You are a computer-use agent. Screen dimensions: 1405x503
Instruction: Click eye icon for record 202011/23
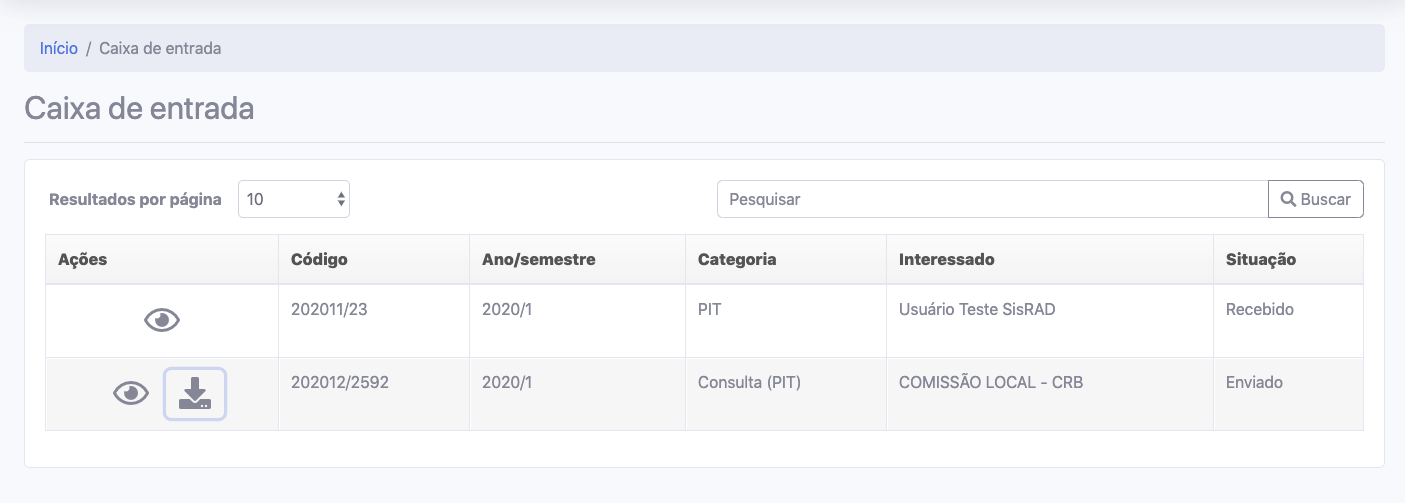coord(162,320)
